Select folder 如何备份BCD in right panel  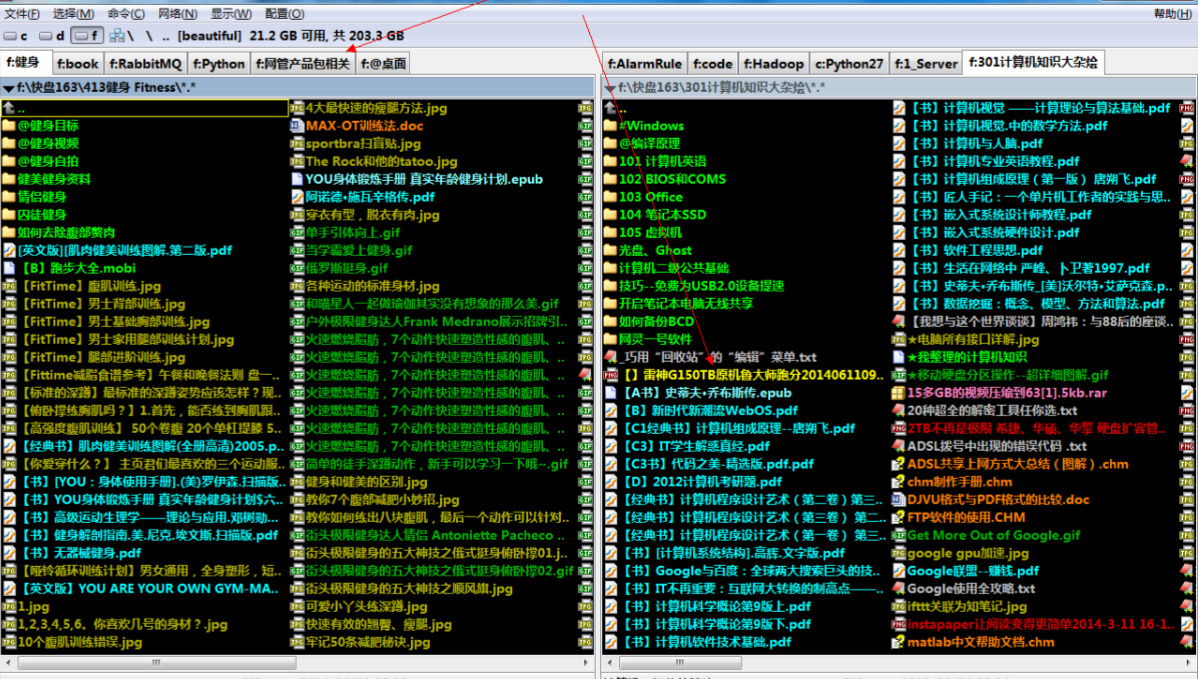click(656, 322)
